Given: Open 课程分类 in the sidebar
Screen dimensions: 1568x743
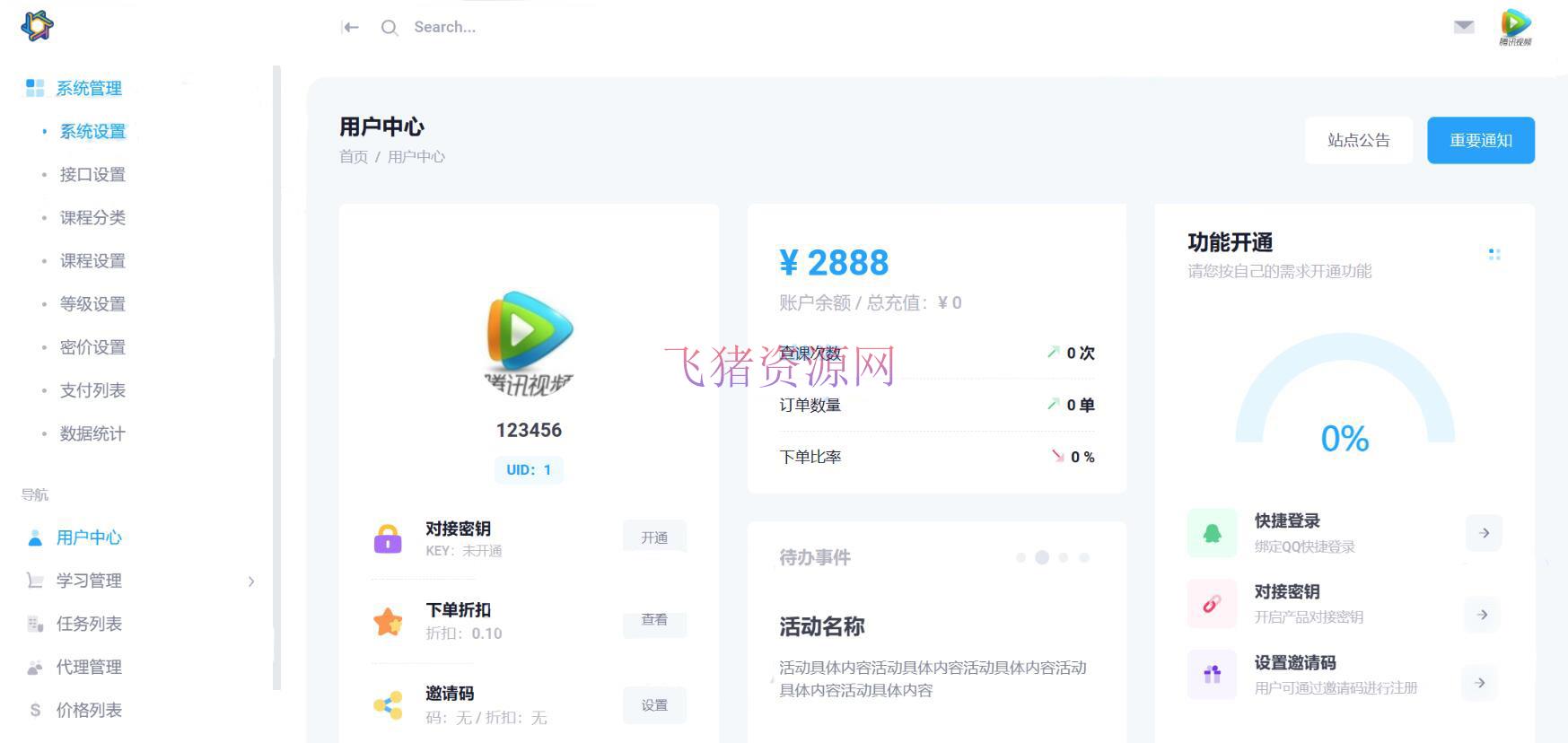Looking at the screenshot, I should 92,217.
